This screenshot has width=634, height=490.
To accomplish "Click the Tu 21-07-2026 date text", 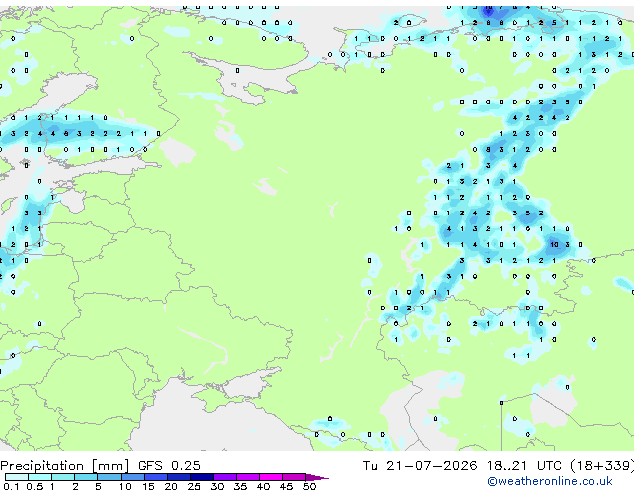I will point(420,466).
